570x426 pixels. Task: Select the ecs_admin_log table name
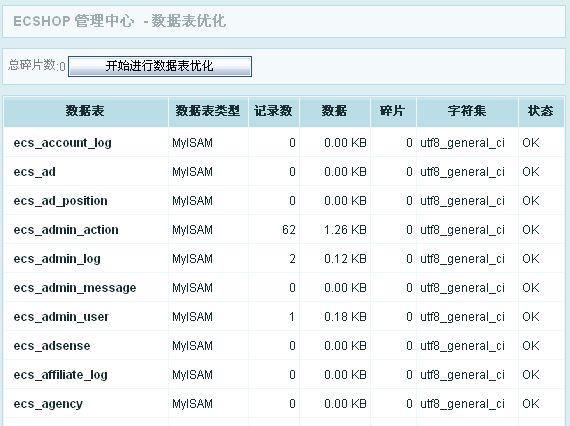(x=57, y=258)
